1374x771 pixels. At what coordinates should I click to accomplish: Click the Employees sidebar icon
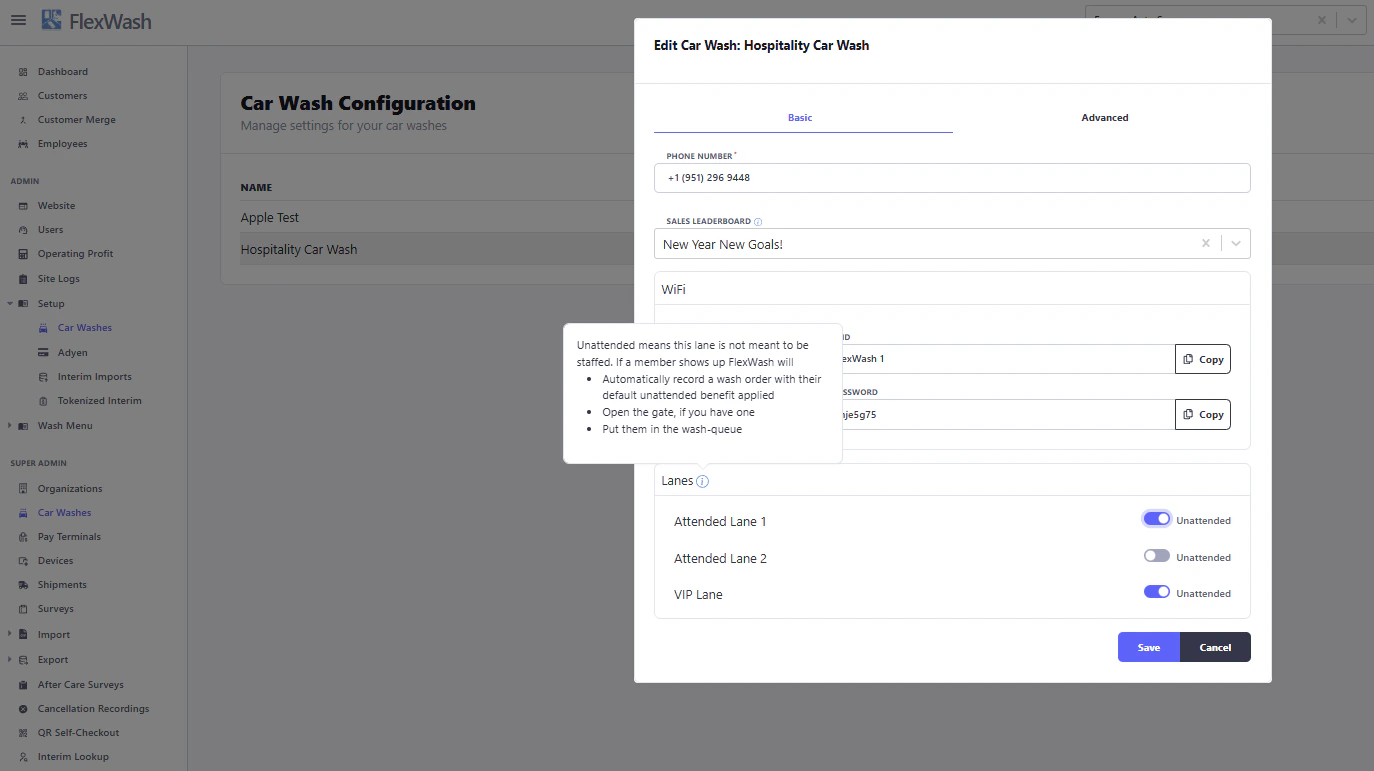23,144
